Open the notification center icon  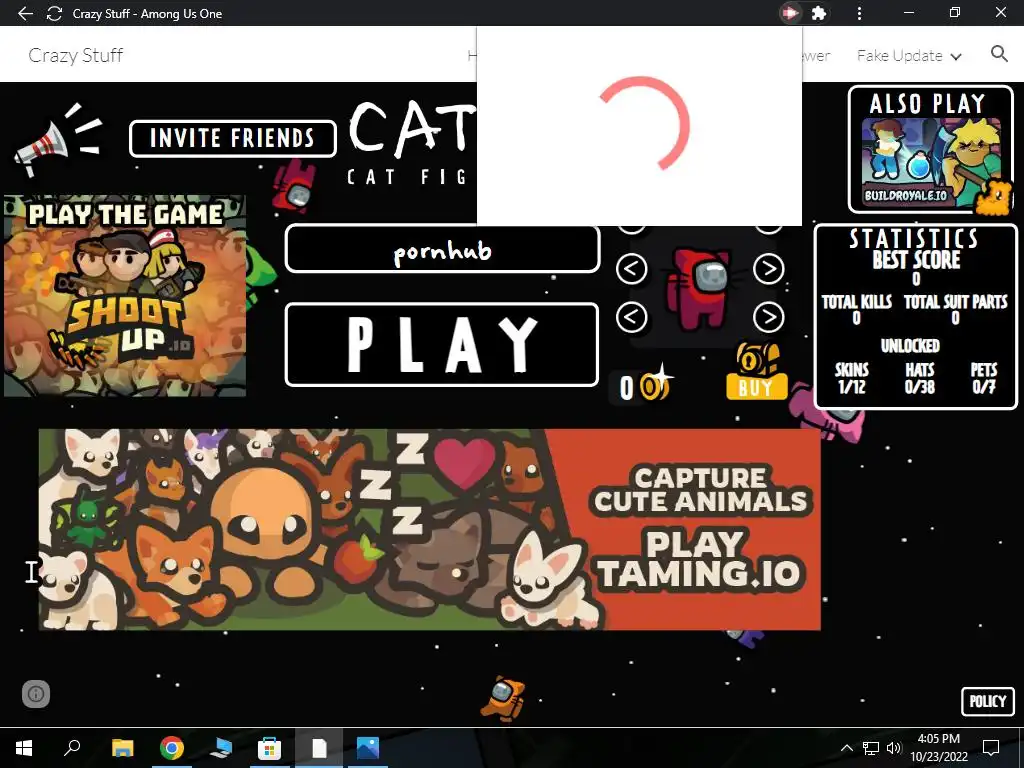991,748
